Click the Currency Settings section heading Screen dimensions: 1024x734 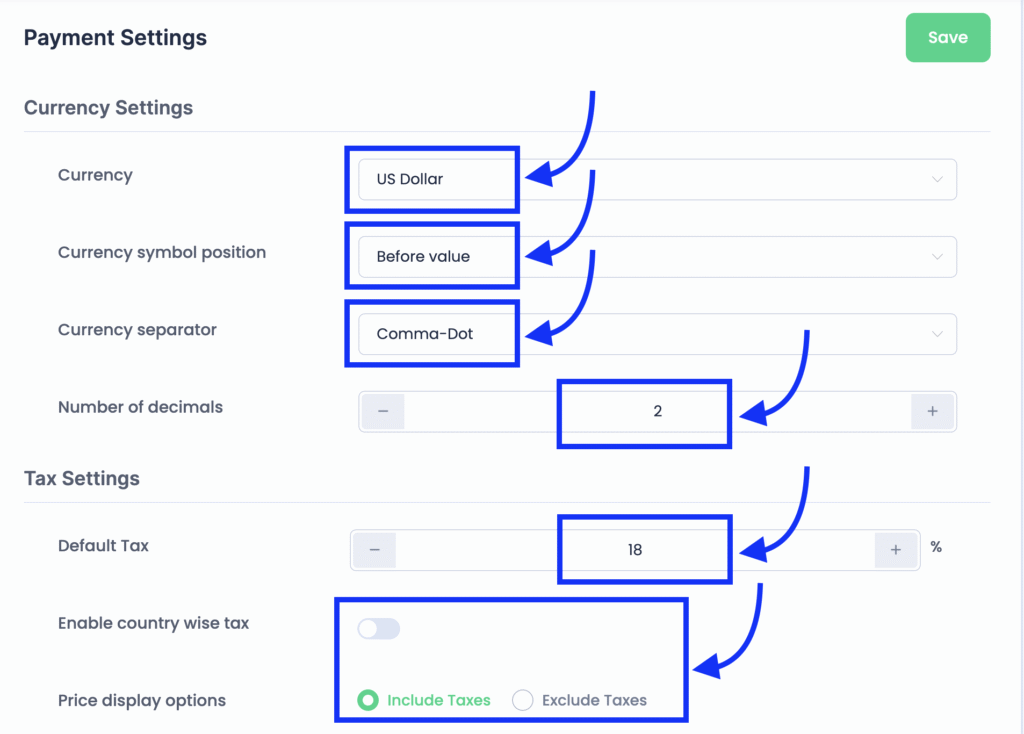[x=108, y=108]
